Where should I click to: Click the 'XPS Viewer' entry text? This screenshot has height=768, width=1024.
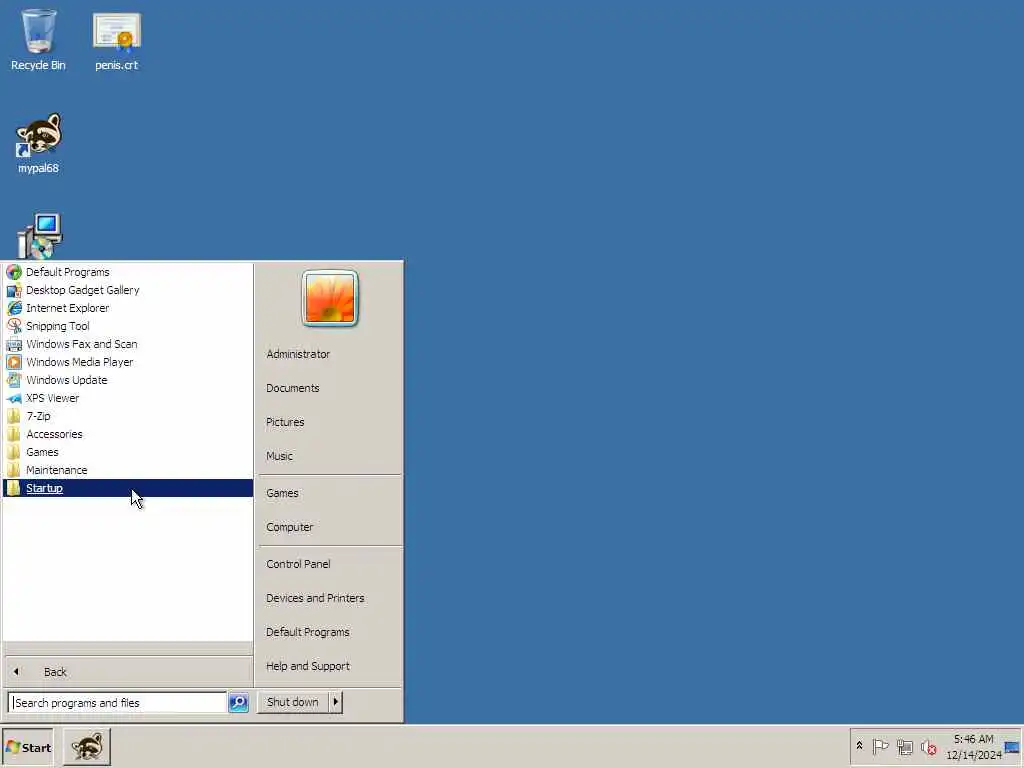tap(52, 398)
